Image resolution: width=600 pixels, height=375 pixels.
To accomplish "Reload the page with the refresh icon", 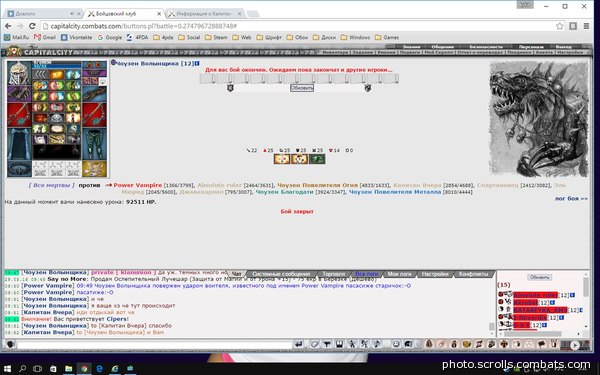I will pyautogui.click(x=32, y=26).
